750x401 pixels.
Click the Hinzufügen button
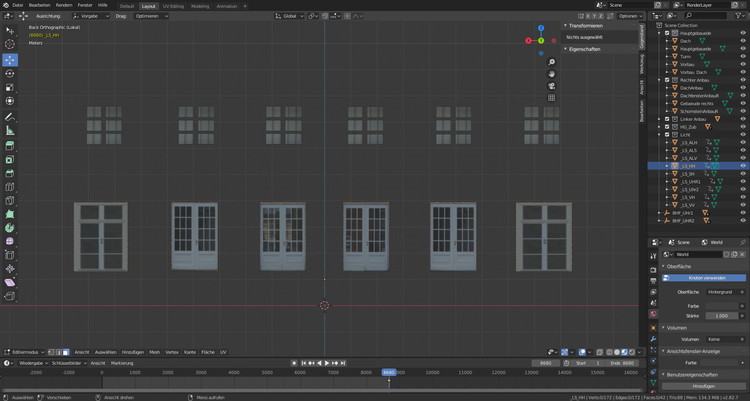coord(704,385)
